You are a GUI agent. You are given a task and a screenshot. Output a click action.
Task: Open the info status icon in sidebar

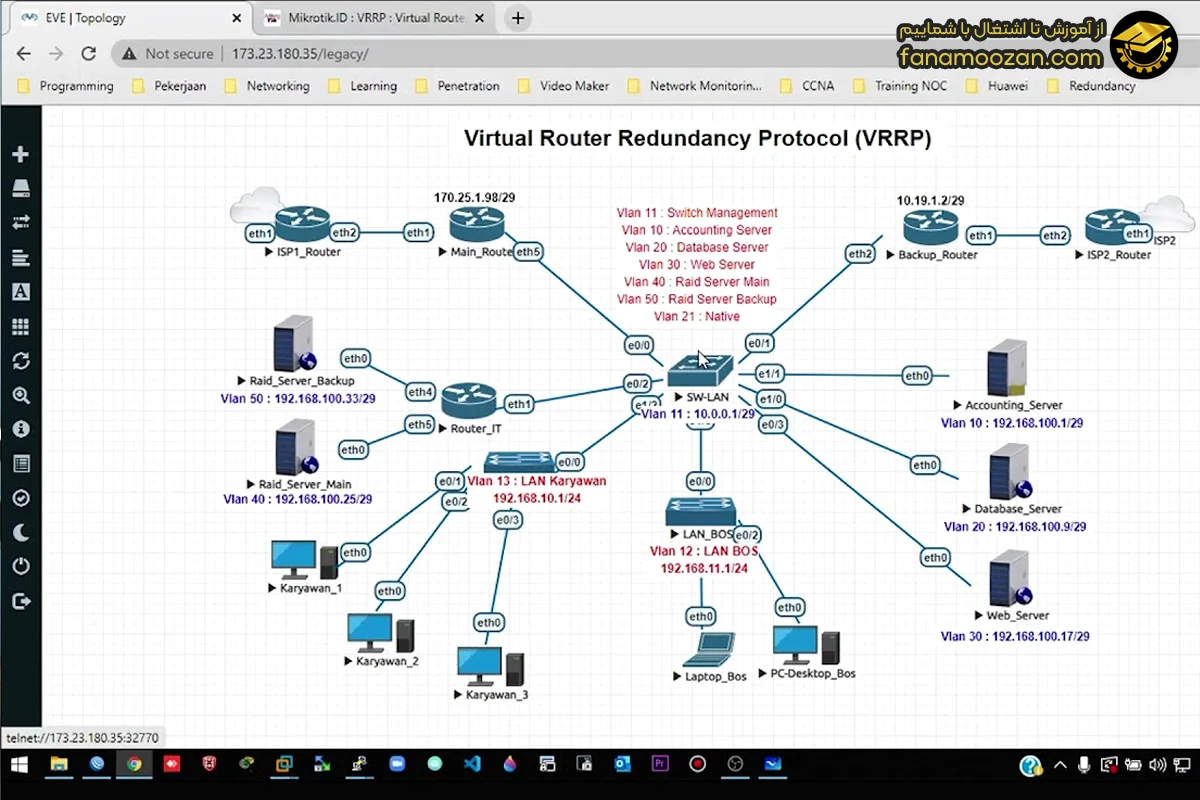click(20, 429)
